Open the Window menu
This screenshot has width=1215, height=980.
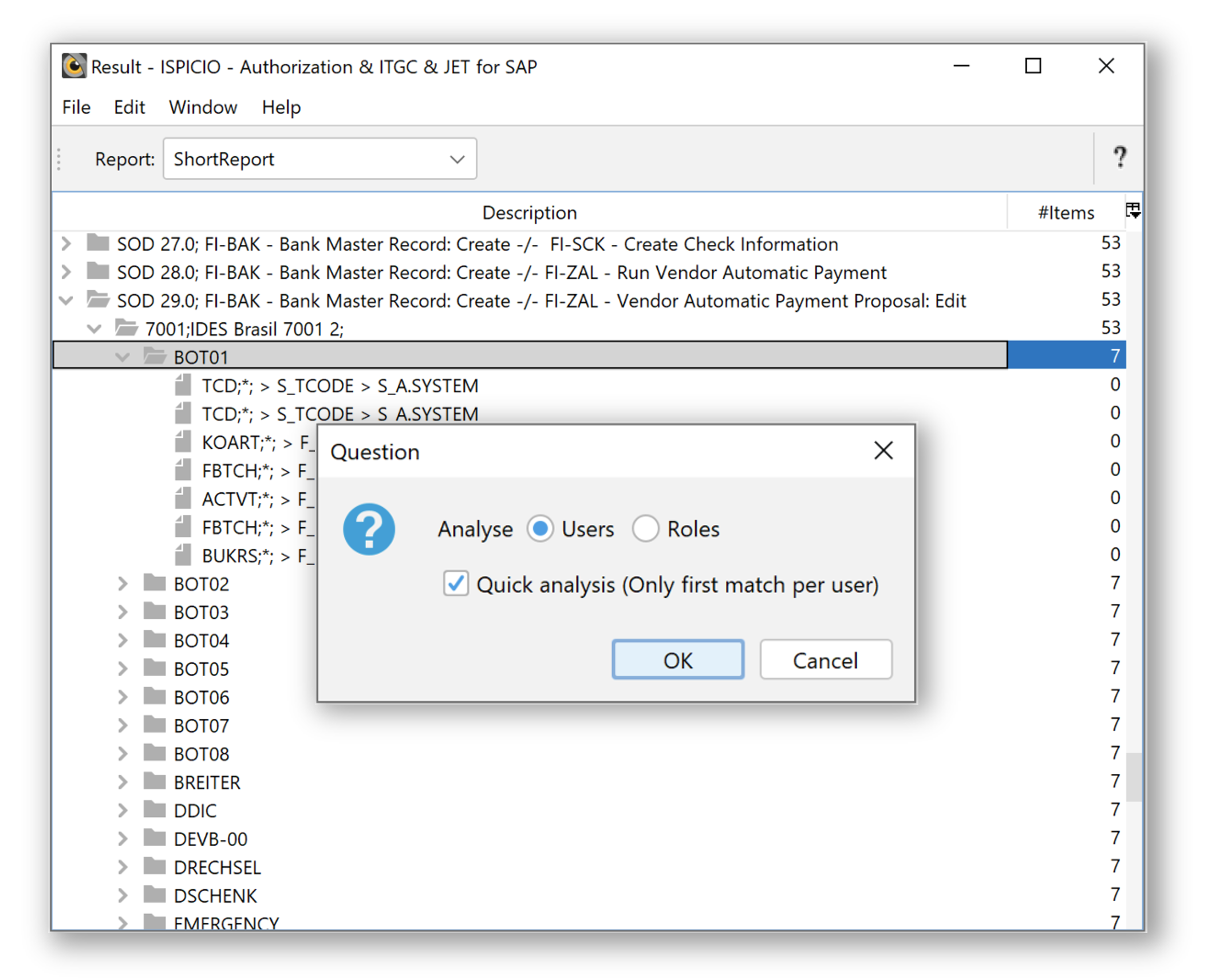203,106
